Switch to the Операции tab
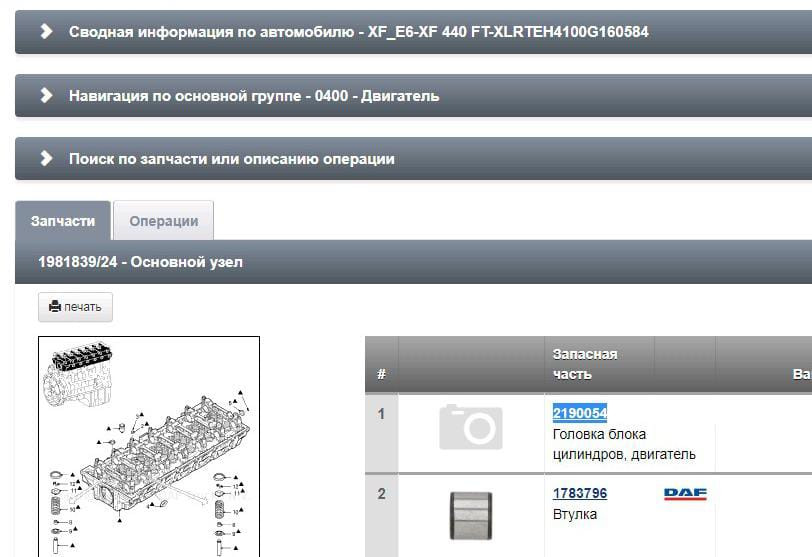812x557 pixels. click(x=164, y=221)
